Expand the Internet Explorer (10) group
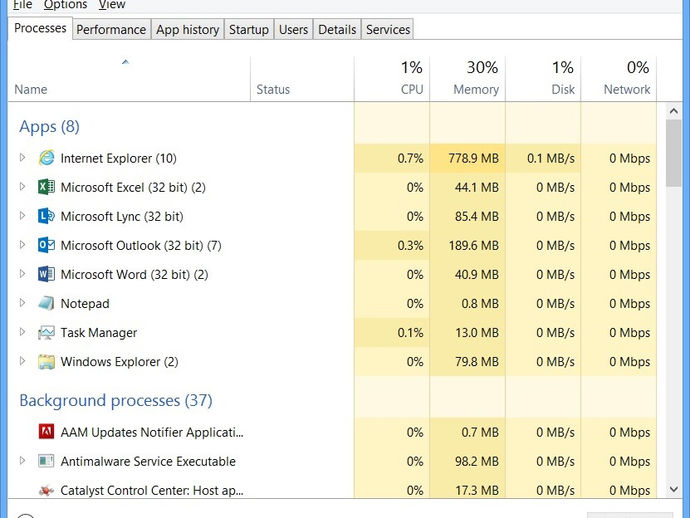690x518 pixels. [x=22, y=157]
